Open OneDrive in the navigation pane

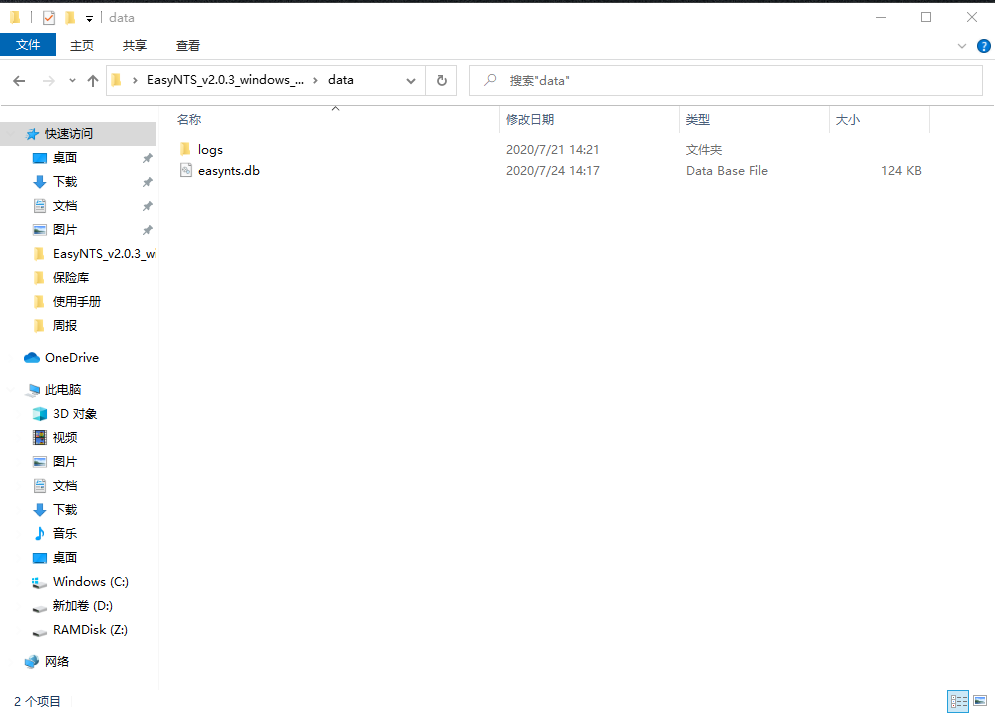coord(72,358)
